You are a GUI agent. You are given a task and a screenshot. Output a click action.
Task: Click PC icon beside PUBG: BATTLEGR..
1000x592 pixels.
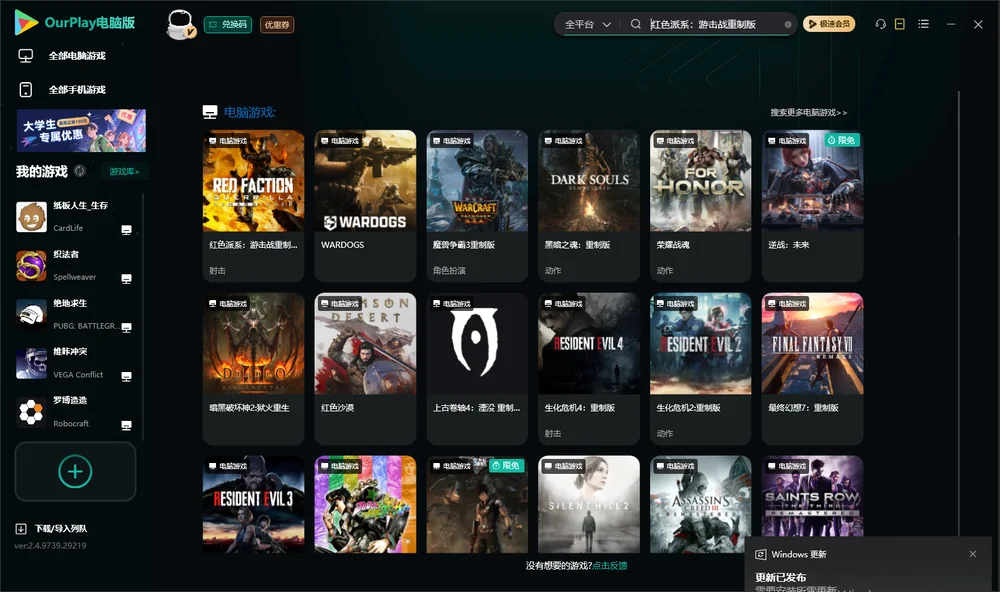coord(126,328)
